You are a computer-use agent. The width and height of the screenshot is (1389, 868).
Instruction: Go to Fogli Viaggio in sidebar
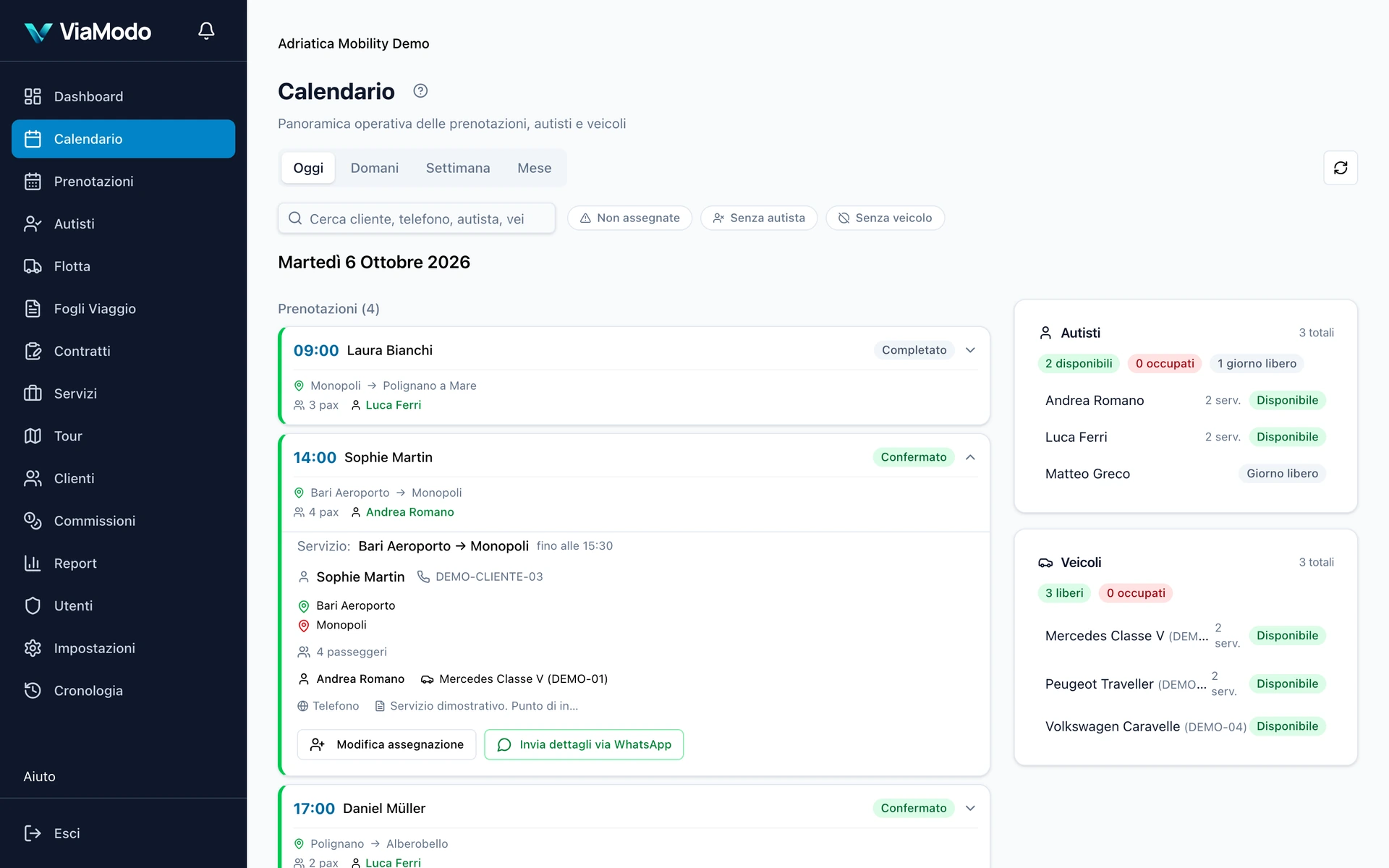123,309
